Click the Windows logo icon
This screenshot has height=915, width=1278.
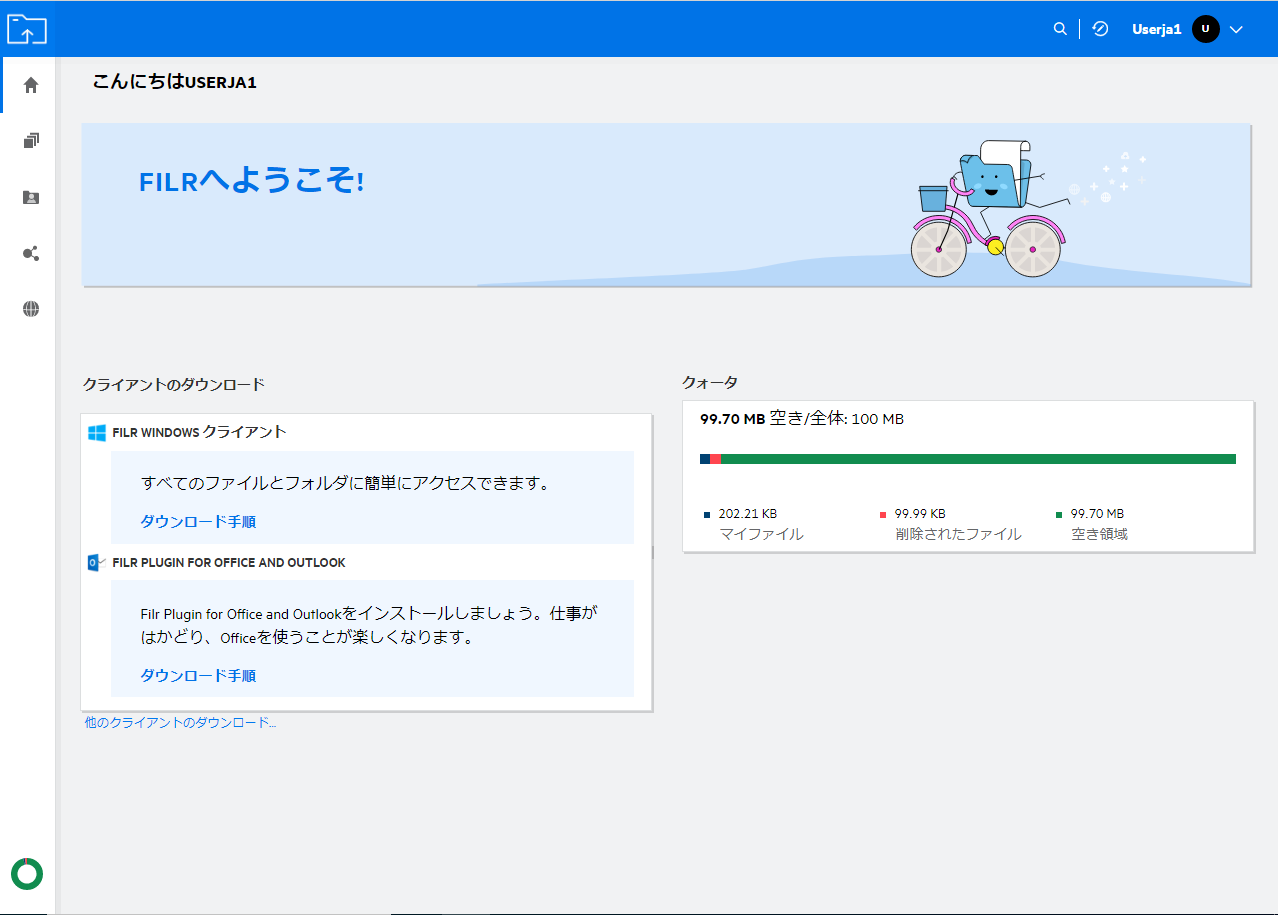coord(97,433)
